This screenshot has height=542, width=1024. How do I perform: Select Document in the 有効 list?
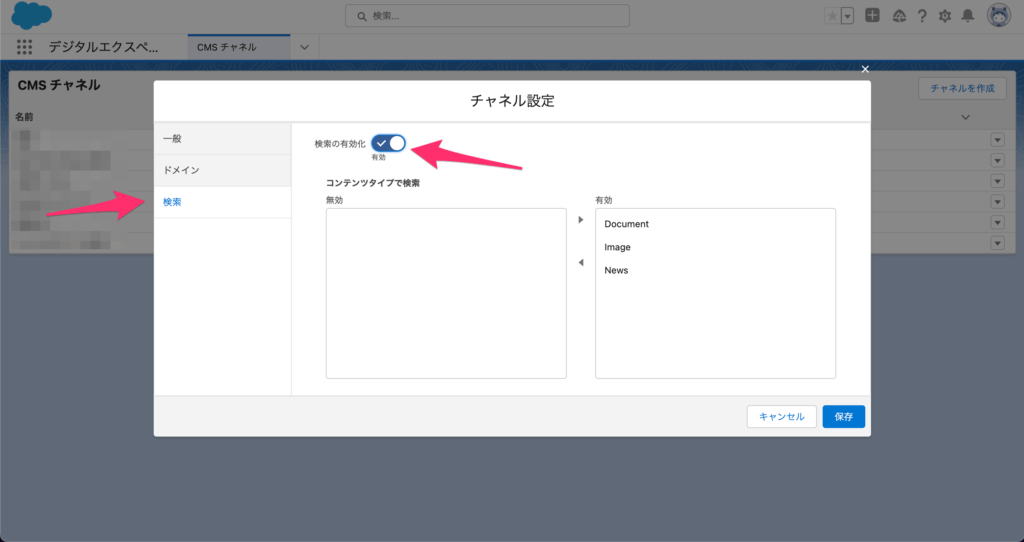627,224
